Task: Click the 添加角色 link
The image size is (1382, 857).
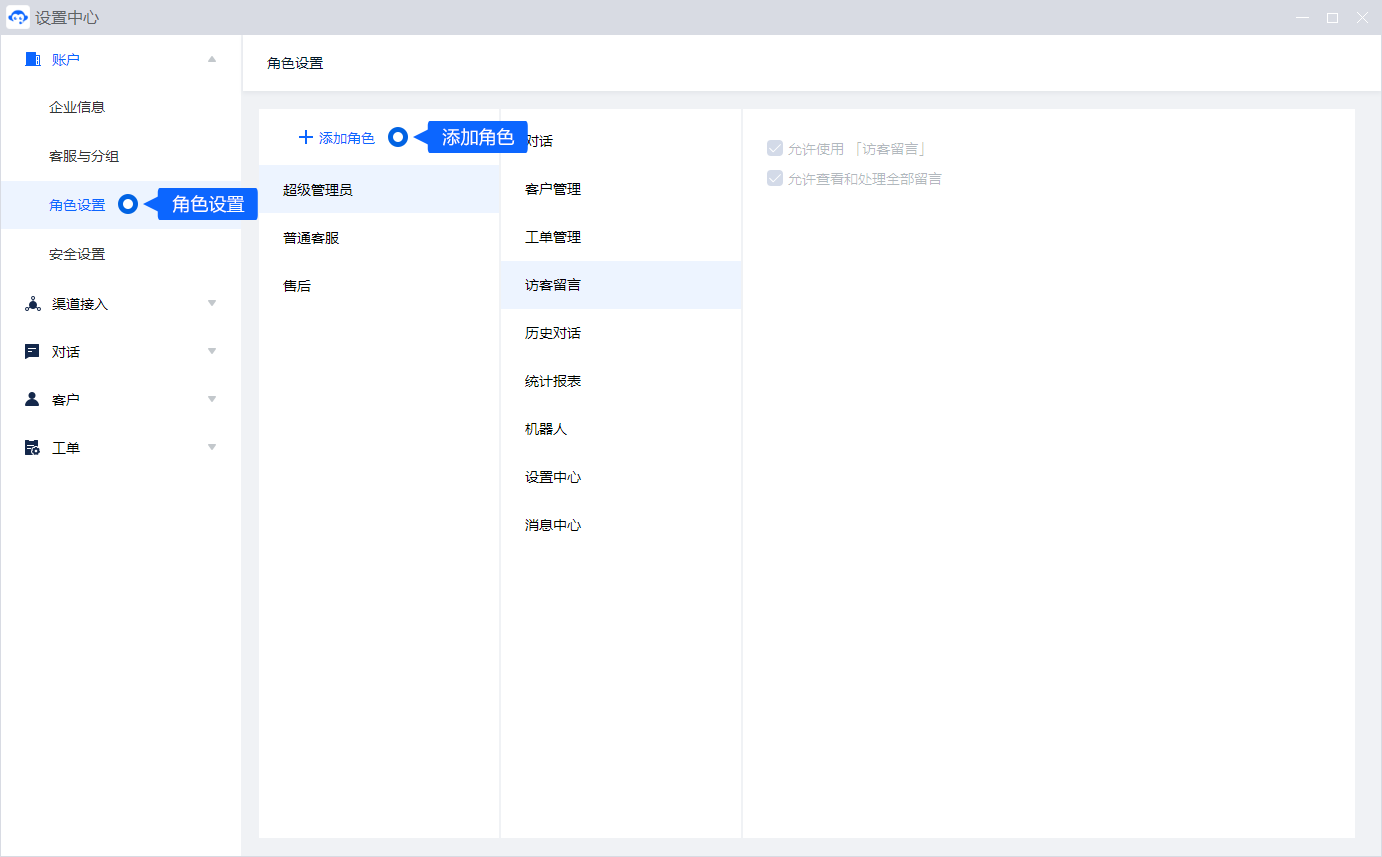Action: (x=346, y=138)
